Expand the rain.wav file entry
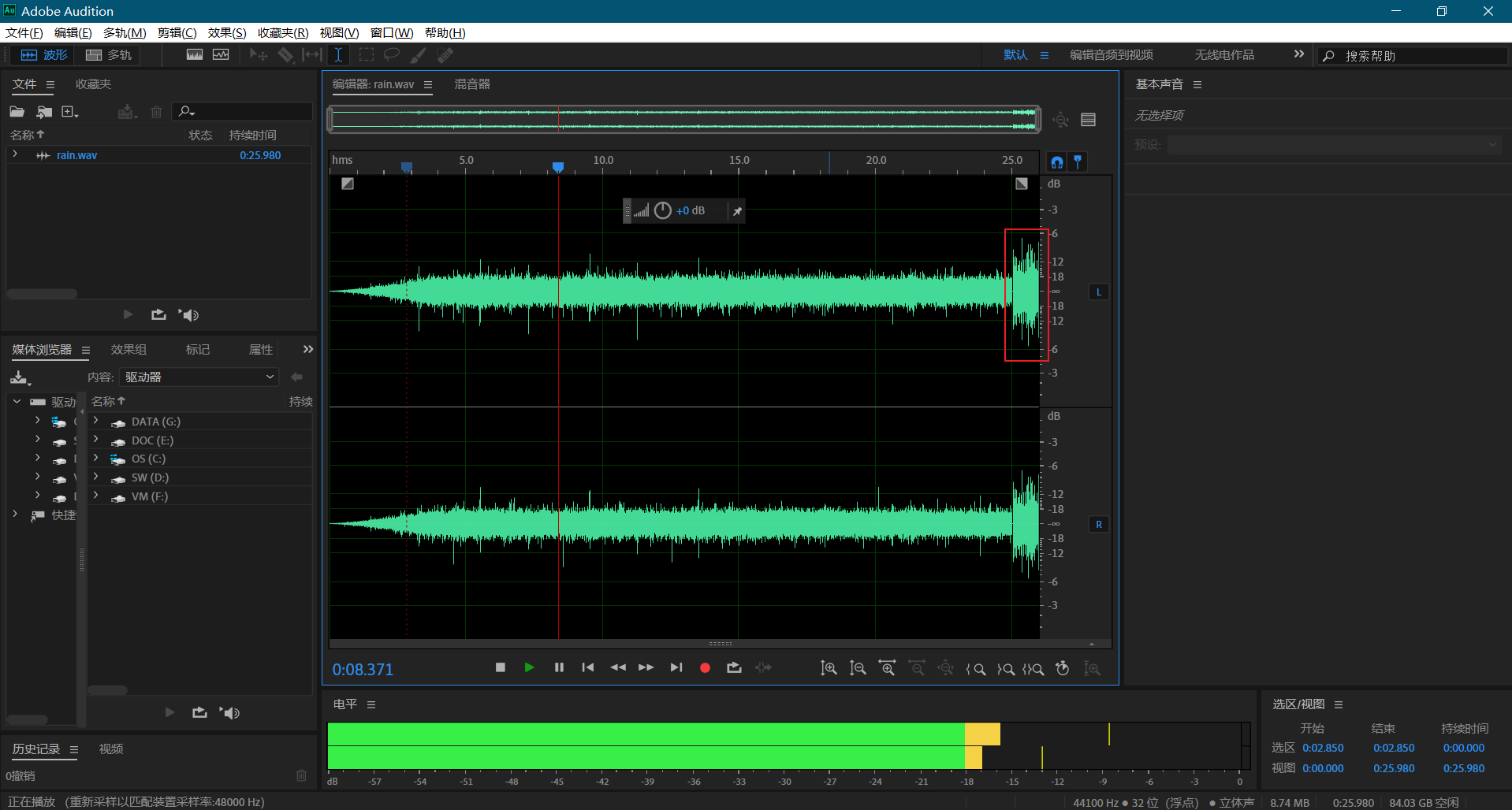 coord(15,154)
